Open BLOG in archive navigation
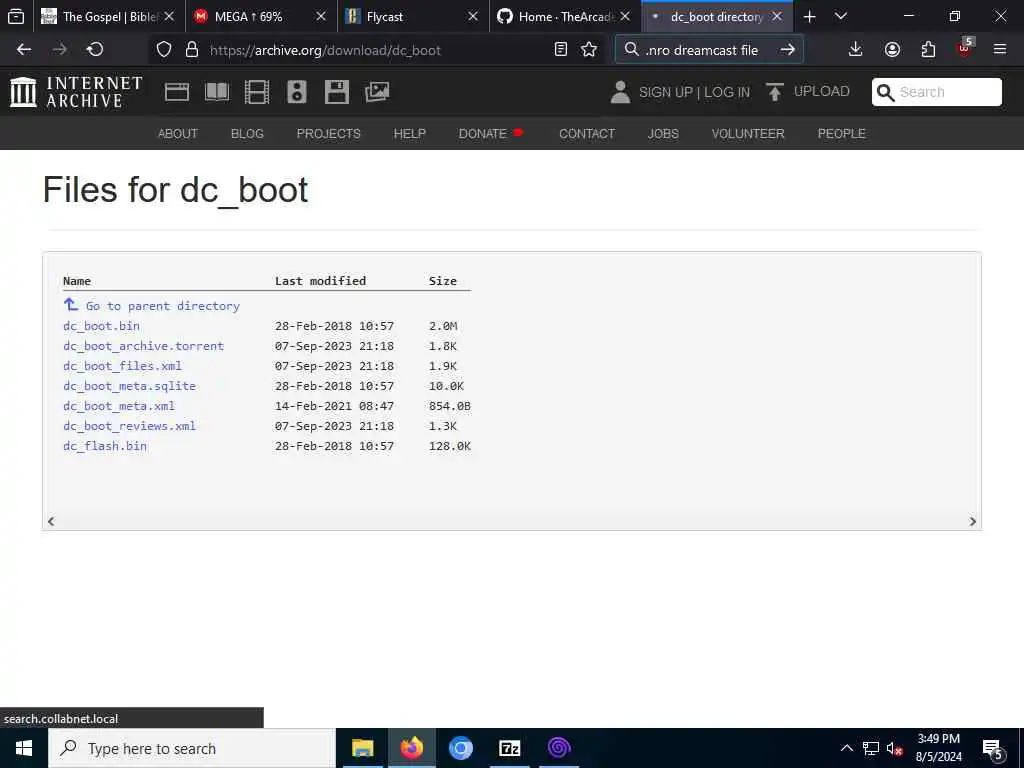This screenshot has width=1024, height=768. [247, 134]
